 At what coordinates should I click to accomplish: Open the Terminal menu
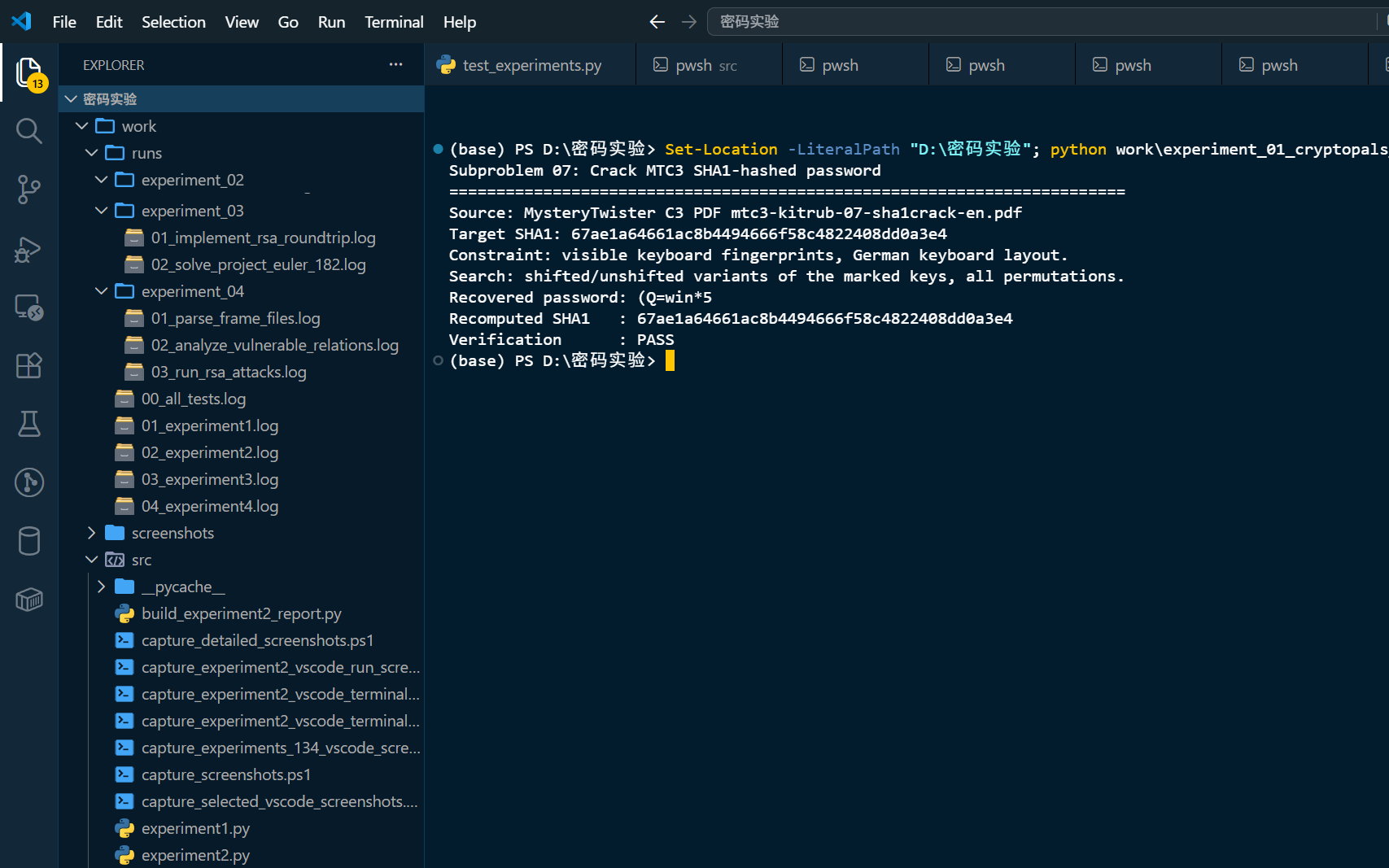[x=394, y=22]
